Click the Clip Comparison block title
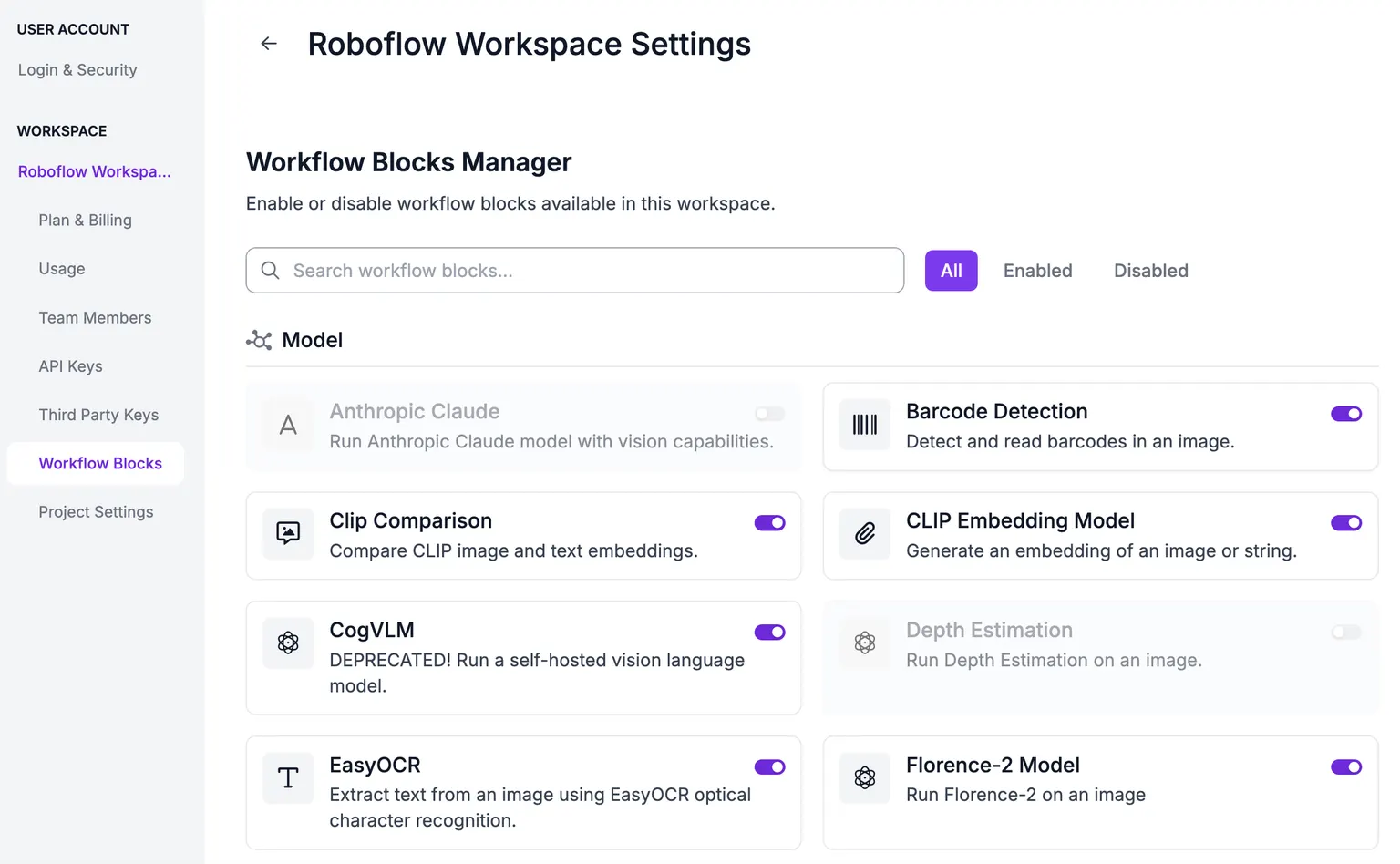The width and height of the screenshot is (1400, 864). pyautogui.click(x=411, y=521)
